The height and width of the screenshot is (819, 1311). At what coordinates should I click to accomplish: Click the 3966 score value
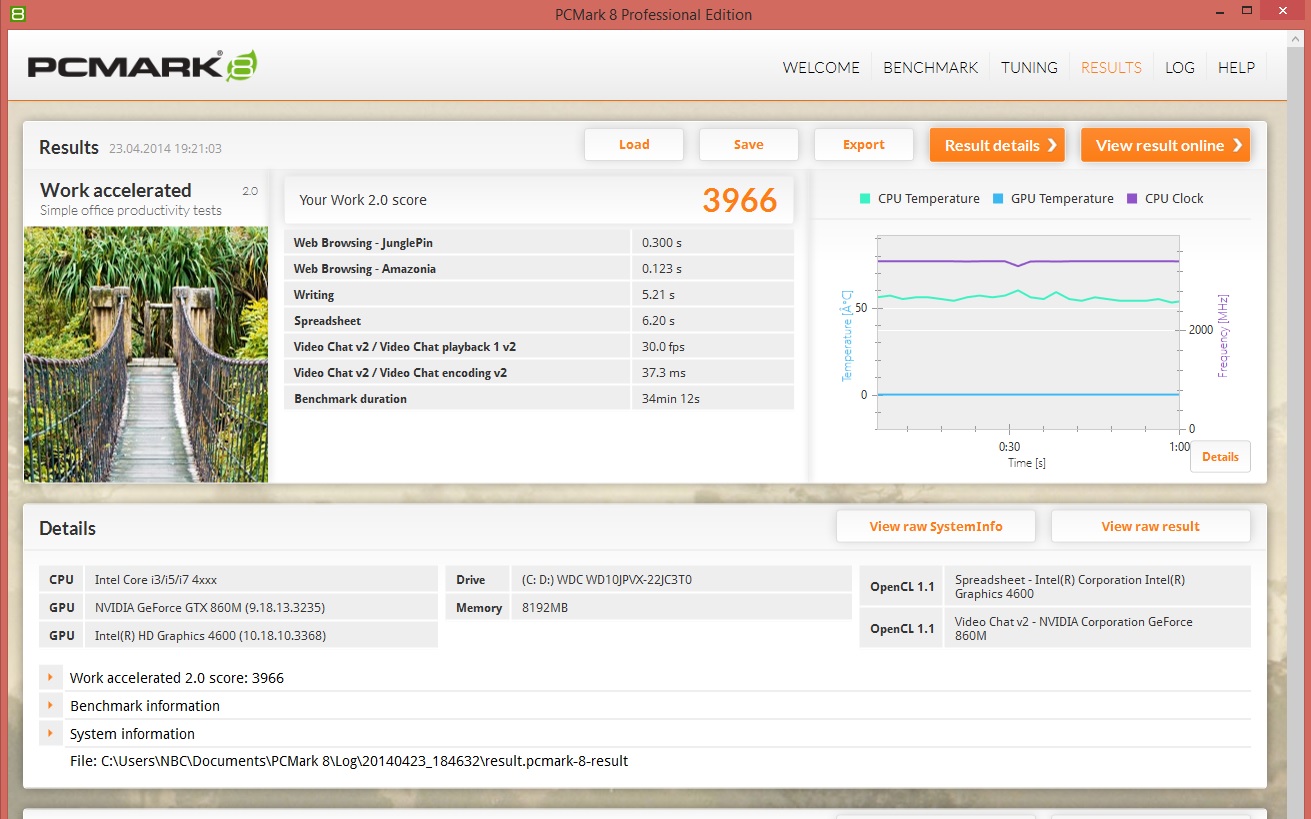pos(739,200)
